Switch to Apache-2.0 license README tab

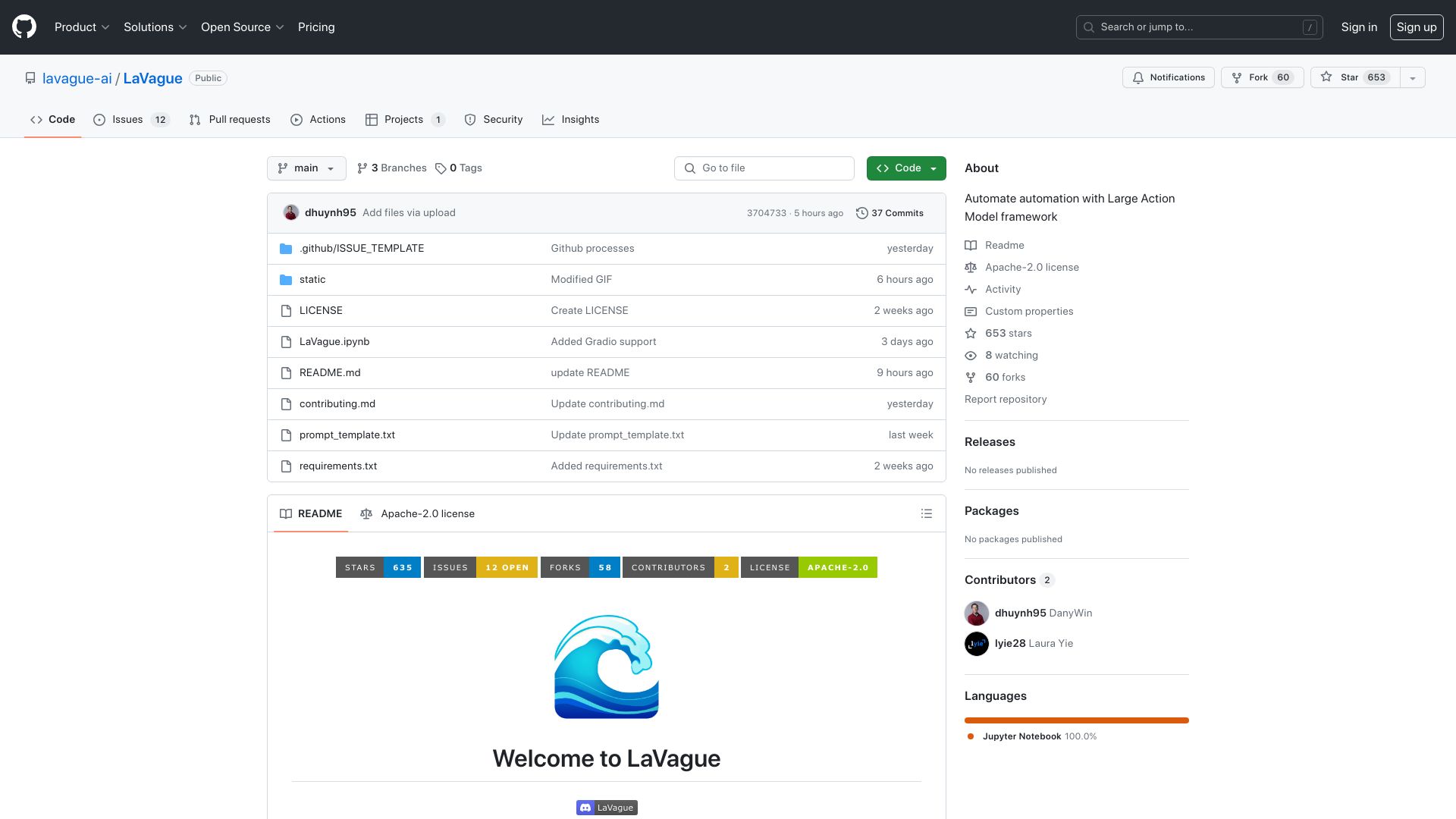[418, 514]
